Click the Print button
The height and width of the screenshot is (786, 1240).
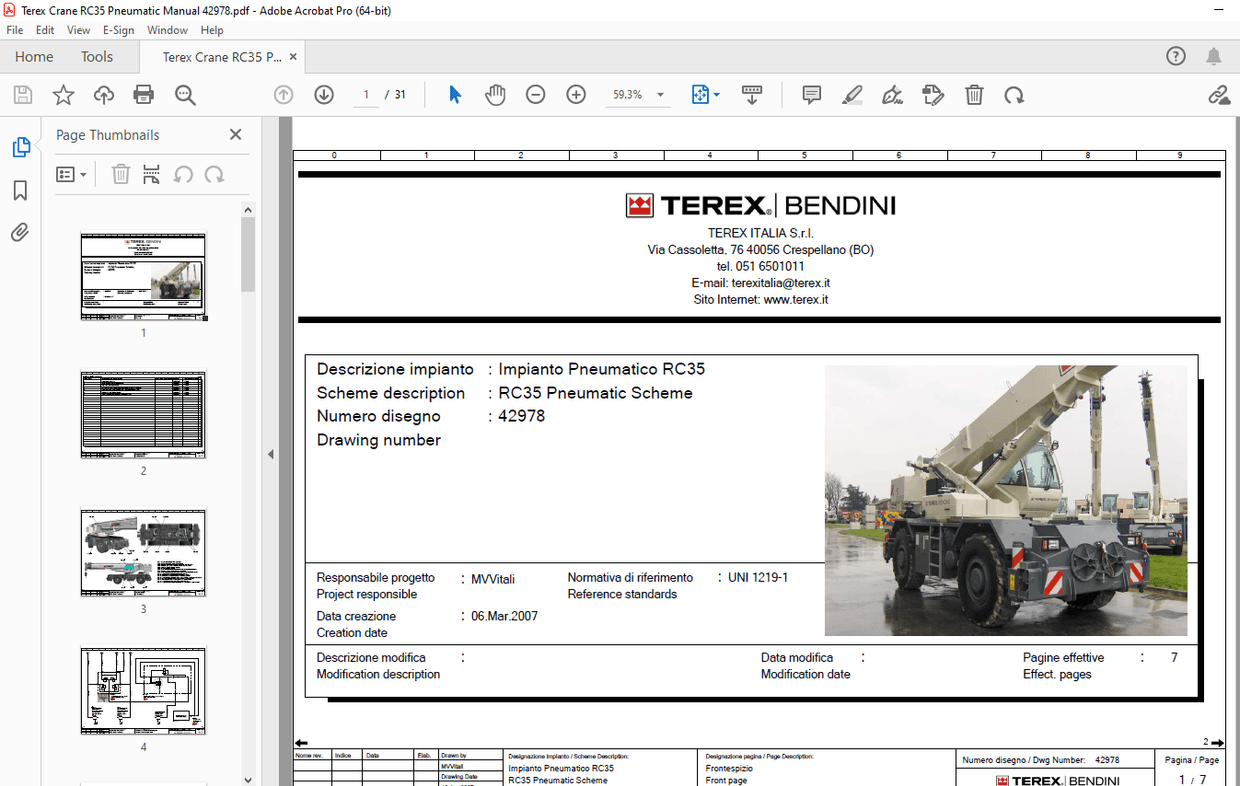(x=143, y=94)
